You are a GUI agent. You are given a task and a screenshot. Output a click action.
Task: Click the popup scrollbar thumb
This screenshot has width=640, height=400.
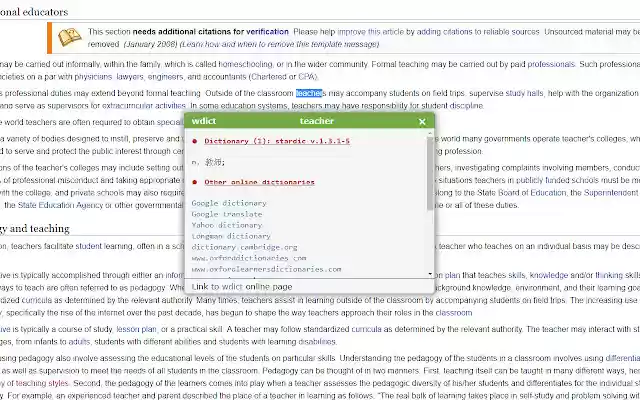point(430,173)
